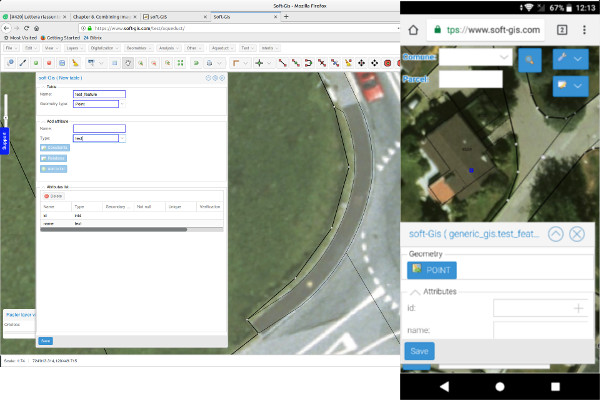The image size is (600, 400).
Task: Open the Analysis menu
Action: pyautogui.click(x=168, y=48)
